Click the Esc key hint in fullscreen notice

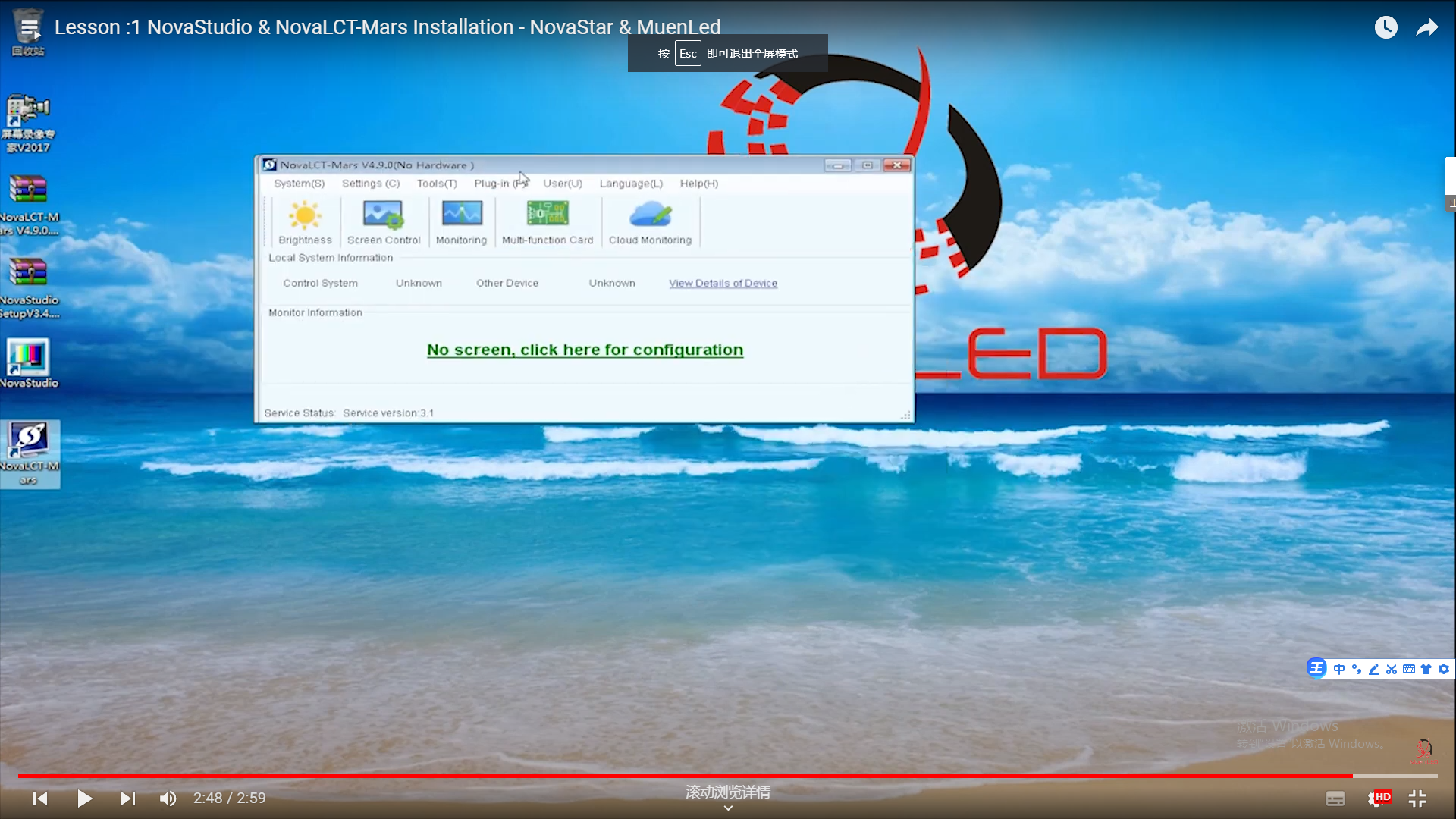click(x=688, y=53)
